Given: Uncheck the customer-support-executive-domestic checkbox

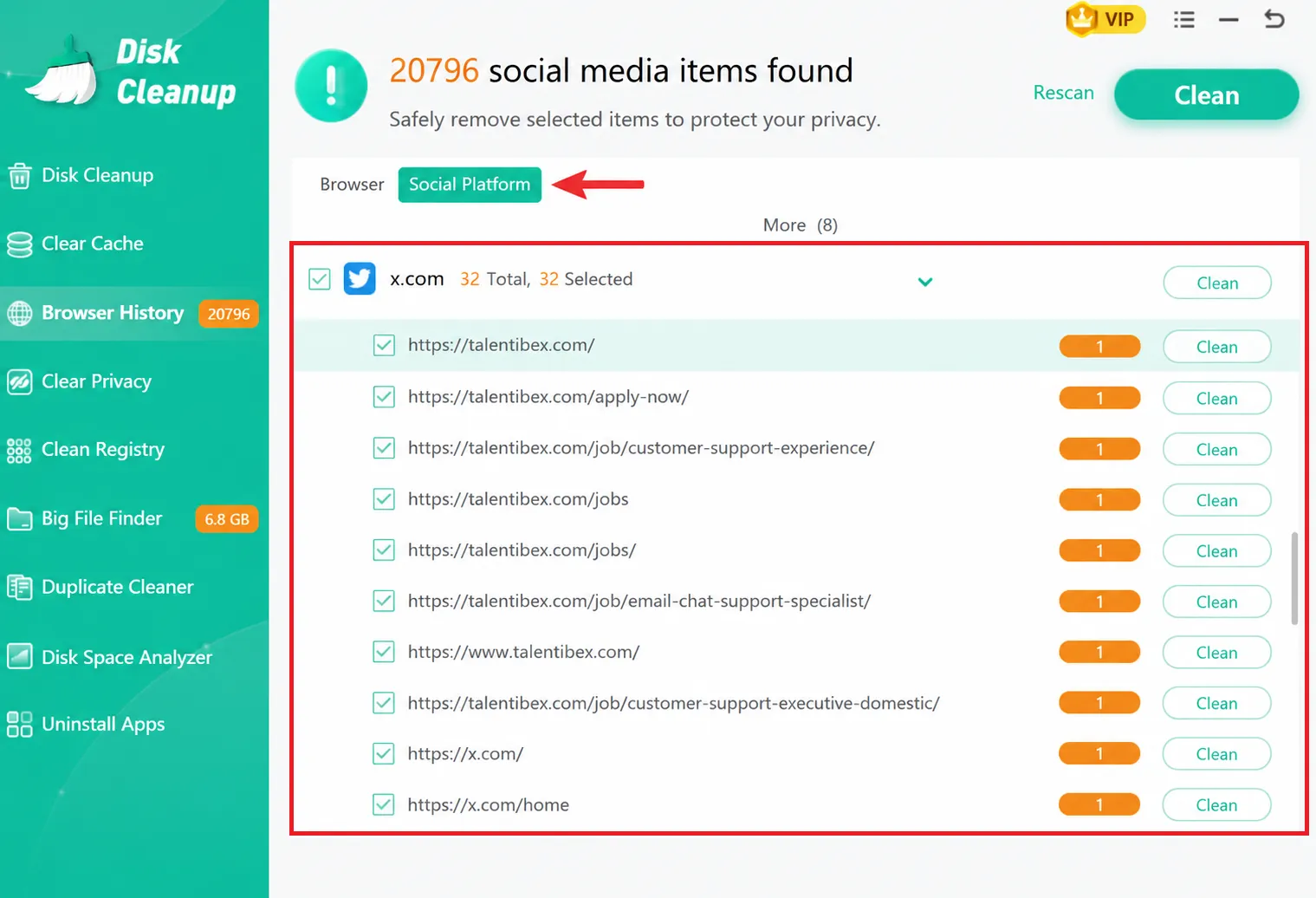Looking at the screenshot, I should click(384, 703).
